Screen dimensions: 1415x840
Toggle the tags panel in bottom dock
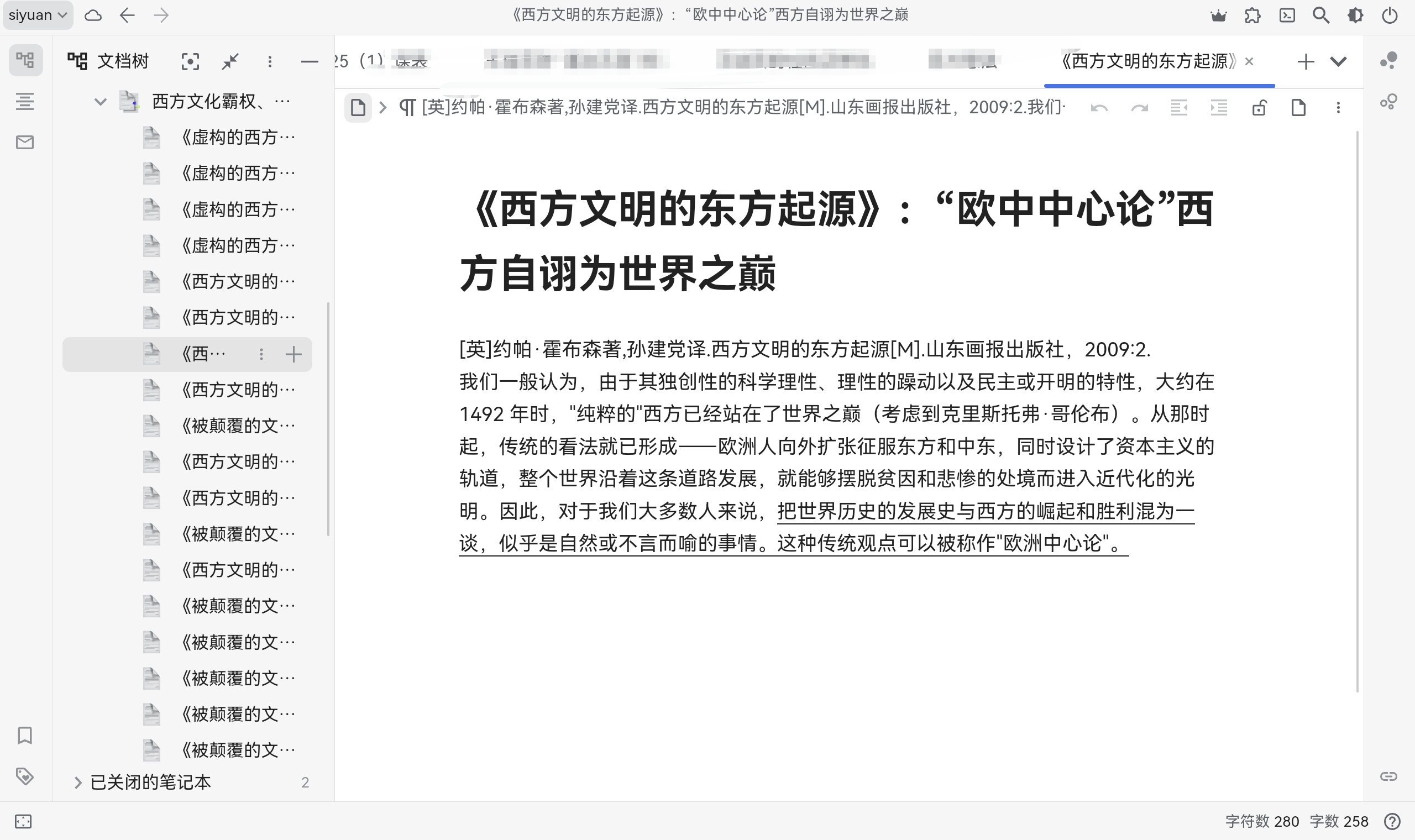tap(25, 778)
